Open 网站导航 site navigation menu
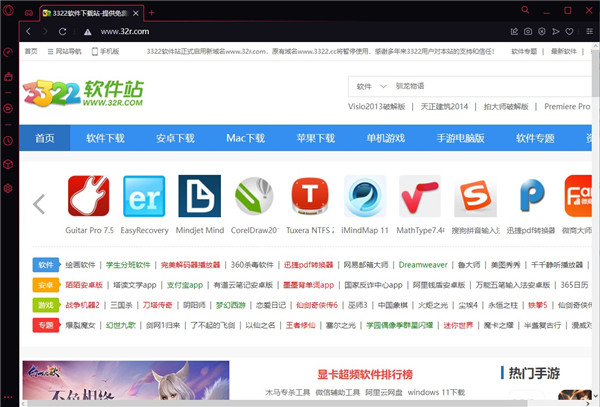600x407 pixels. click(65, 51)
